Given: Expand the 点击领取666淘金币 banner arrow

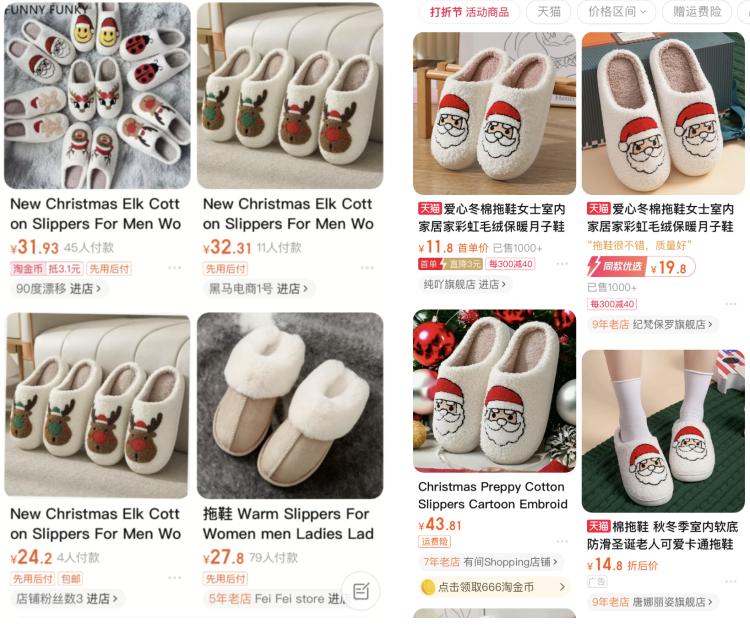Looking at the screenshot, I should [562, 587].
